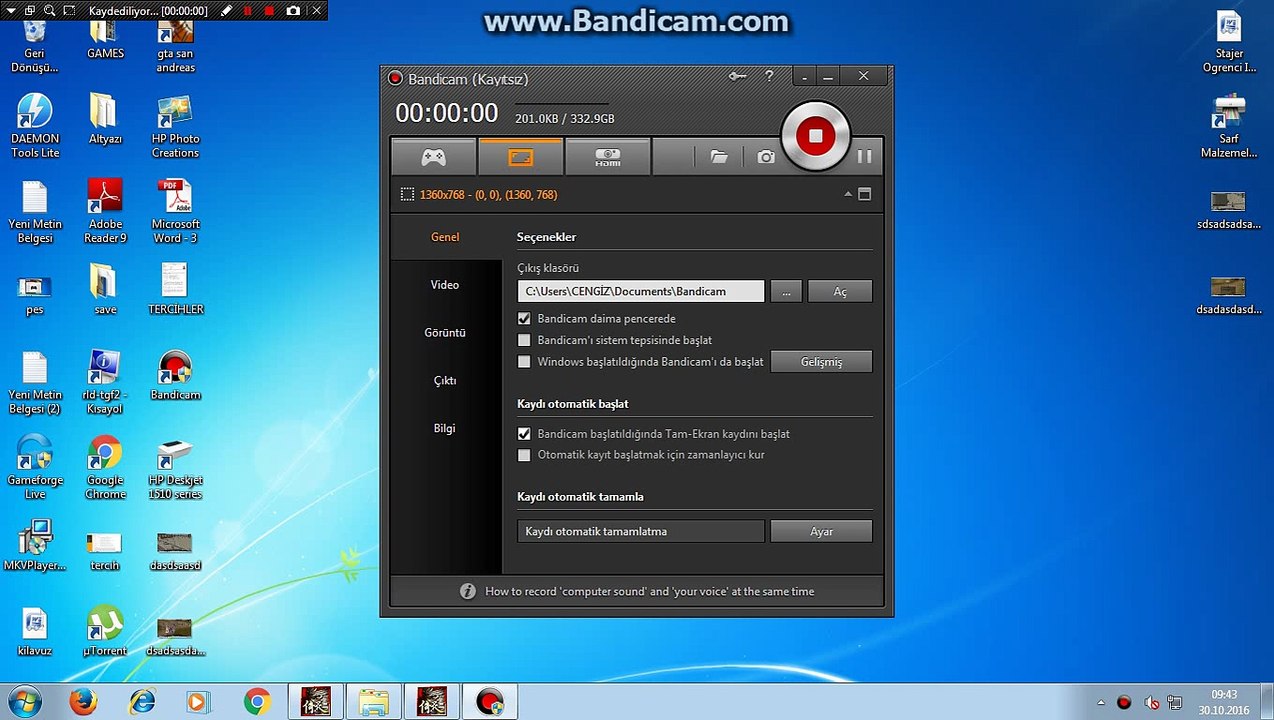
Task: Click overlay camera screenshot icon
Action: click(x=293, y=10)
